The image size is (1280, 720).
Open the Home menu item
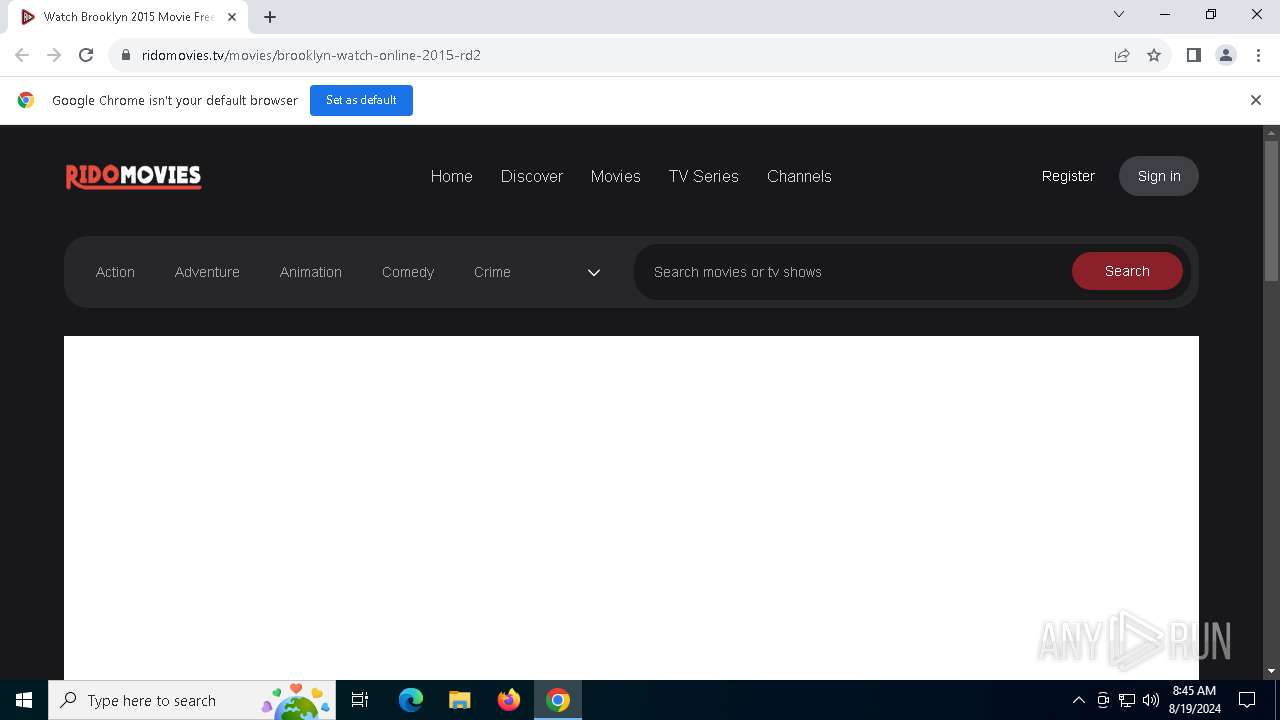pyautogui.click(x=451, y=176)
